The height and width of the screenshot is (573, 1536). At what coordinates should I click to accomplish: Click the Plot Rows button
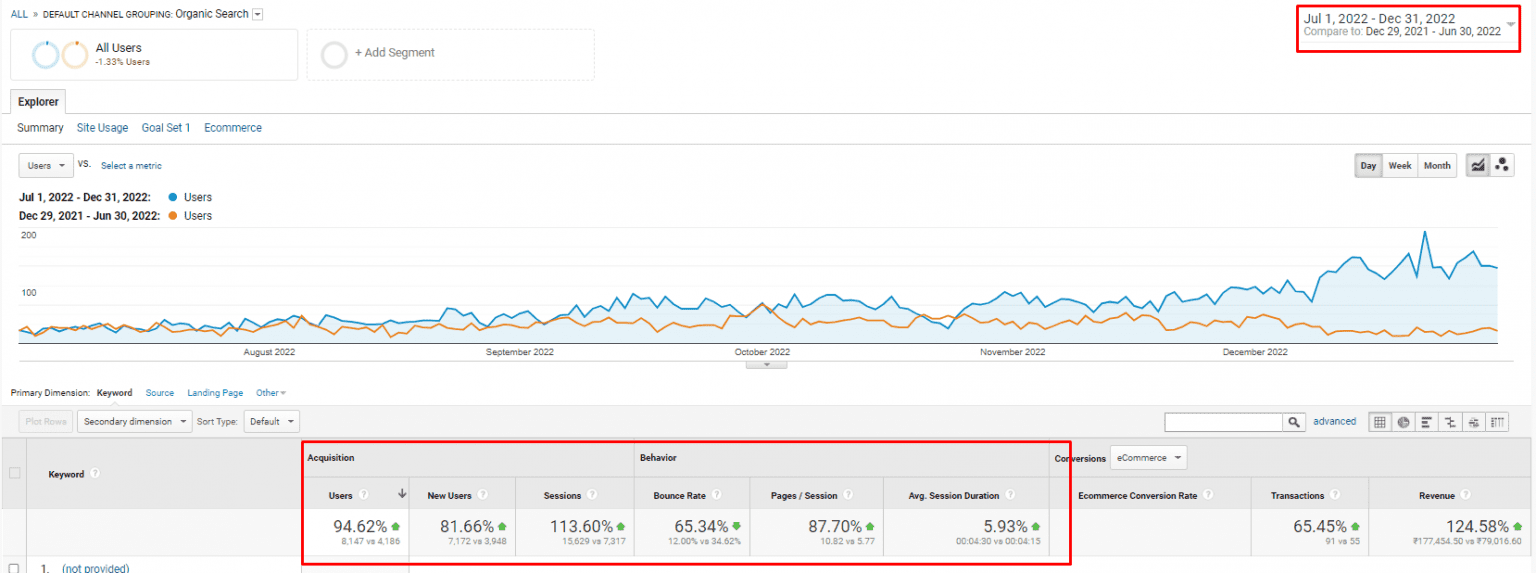tap(45, 422)
